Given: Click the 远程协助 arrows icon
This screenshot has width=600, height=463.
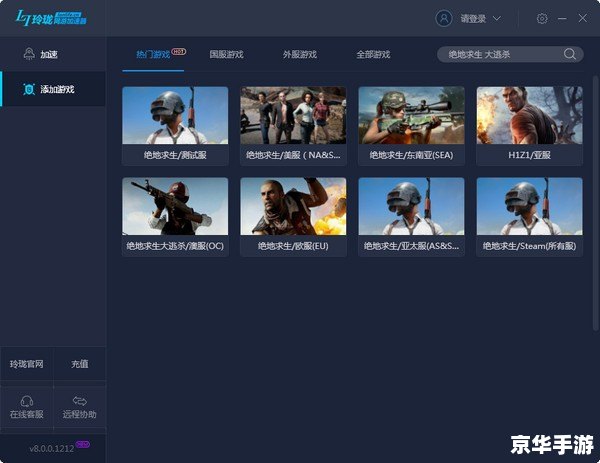Looking at the screenshot, I should pos(80,400).
